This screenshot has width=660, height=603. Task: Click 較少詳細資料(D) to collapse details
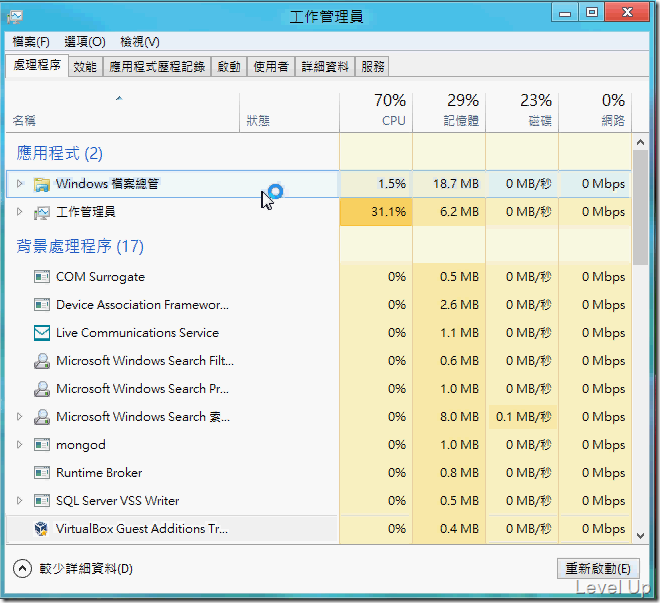86,569
